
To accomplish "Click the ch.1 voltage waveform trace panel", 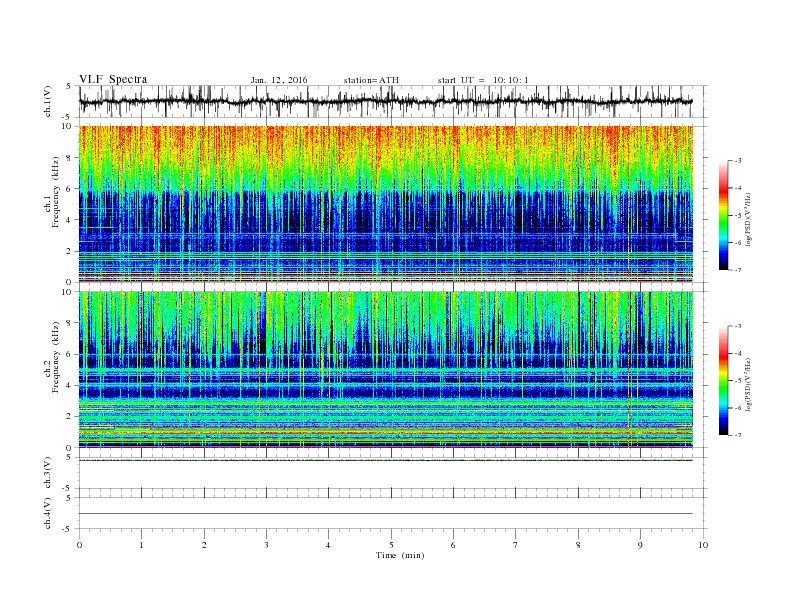I will click(x=393, y=101).
